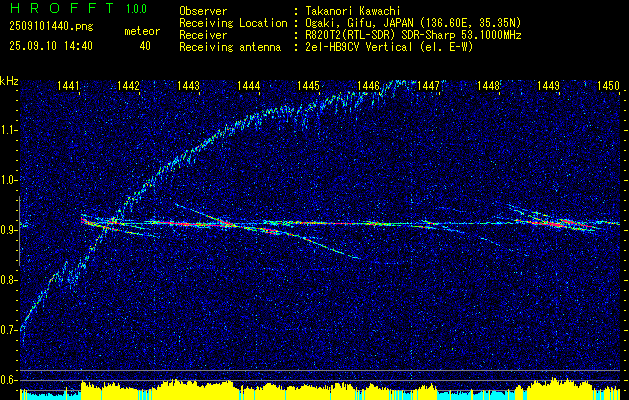Click the Observer field label
Screen dimensions: 629x400
(203, 11)
